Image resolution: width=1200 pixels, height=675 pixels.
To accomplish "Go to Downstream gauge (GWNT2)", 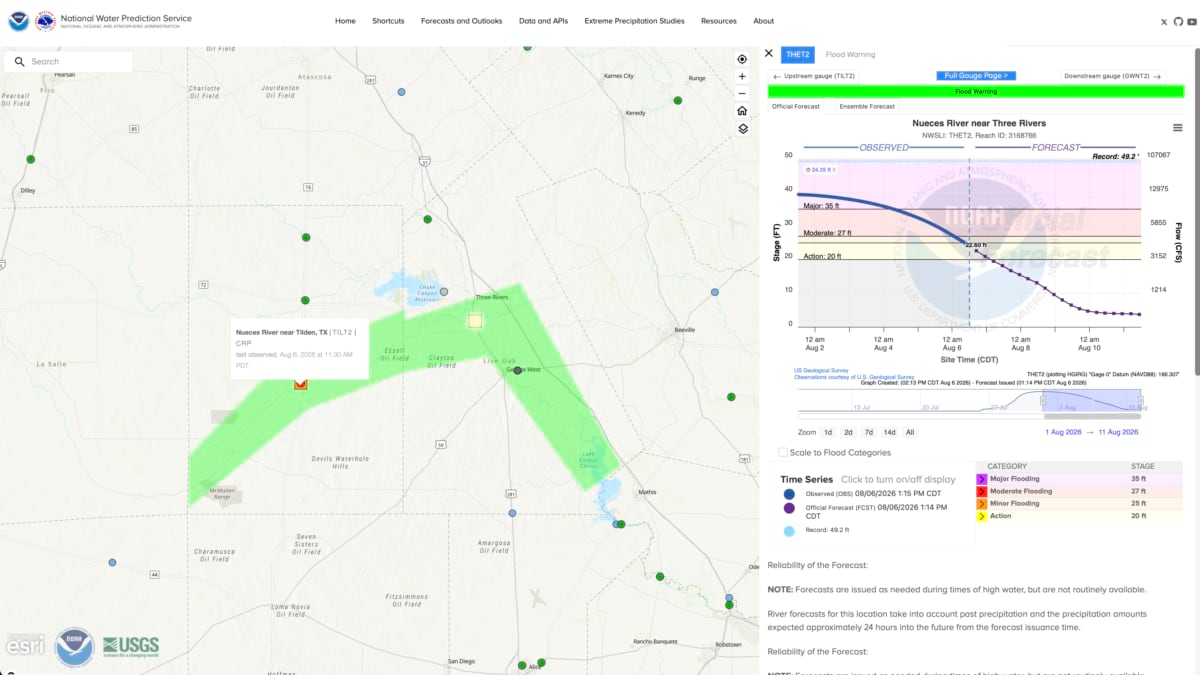I will pyautogui.click(x=1113, y=76).
